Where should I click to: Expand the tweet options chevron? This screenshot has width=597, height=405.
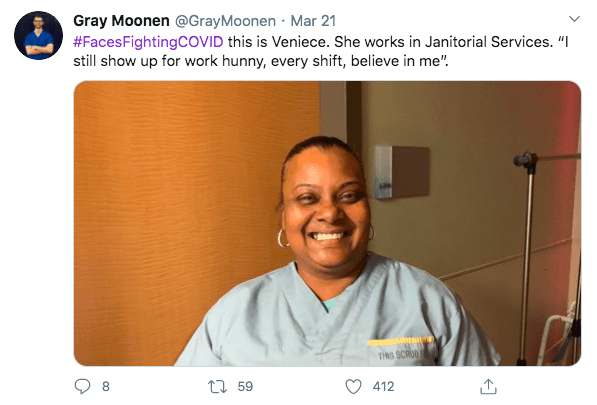click(x=574, y=19)
